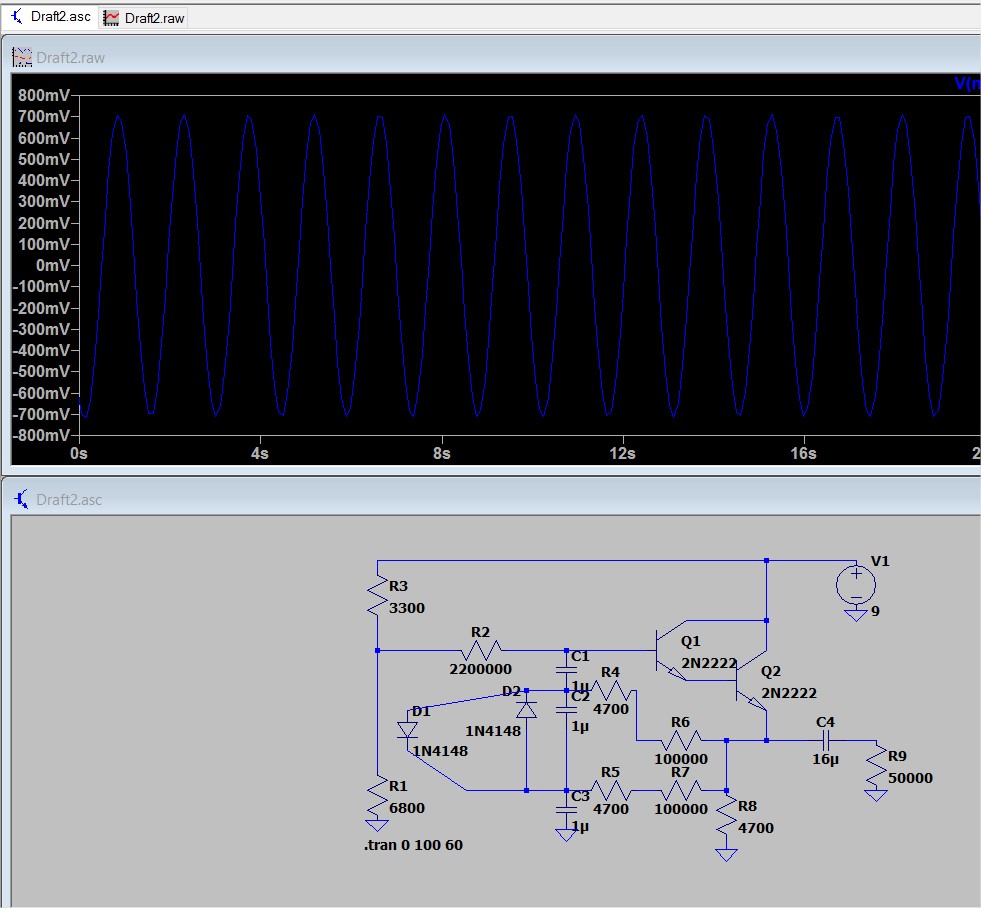Image resolution: width=981 pixels, height=908 pixels.
Task: Select resistor R6 symbol
Action: [x=681, y=741]
